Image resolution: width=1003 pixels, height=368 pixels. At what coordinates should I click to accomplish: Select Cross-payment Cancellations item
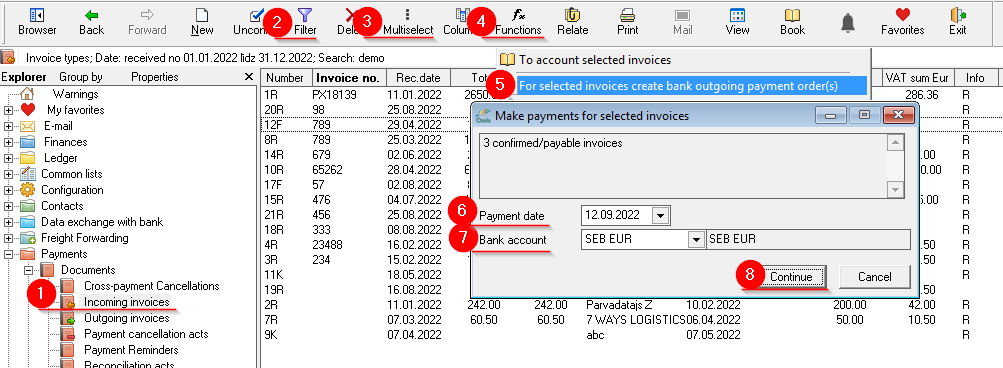tap(152, 286)
